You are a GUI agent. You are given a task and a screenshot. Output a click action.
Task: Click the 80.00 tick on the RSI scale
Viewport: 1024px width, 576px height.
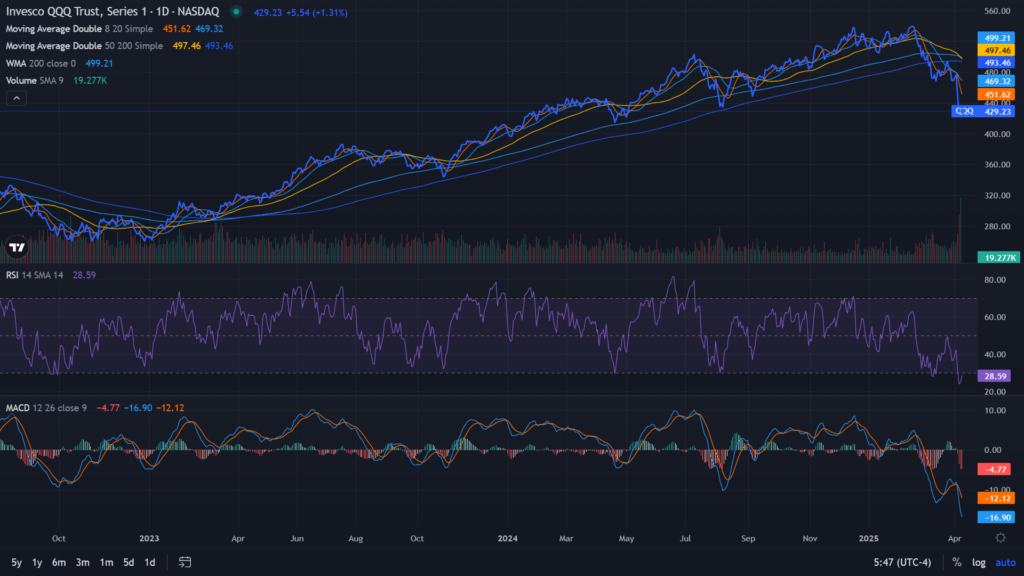pyautogui.click(x=995, y=280)
